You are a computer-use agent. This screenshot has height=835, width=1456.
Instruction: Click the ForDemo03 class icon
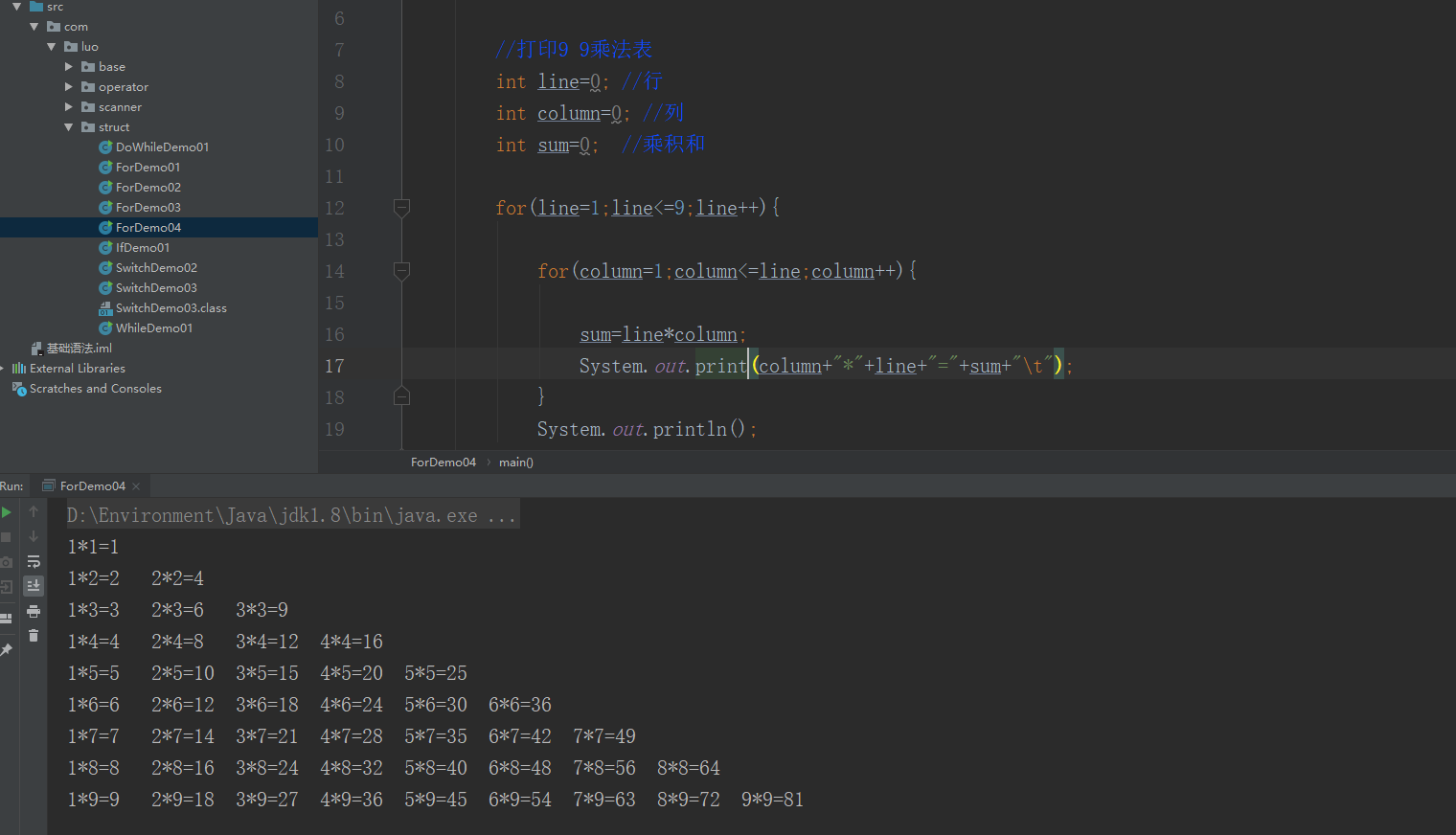[105, 208]
